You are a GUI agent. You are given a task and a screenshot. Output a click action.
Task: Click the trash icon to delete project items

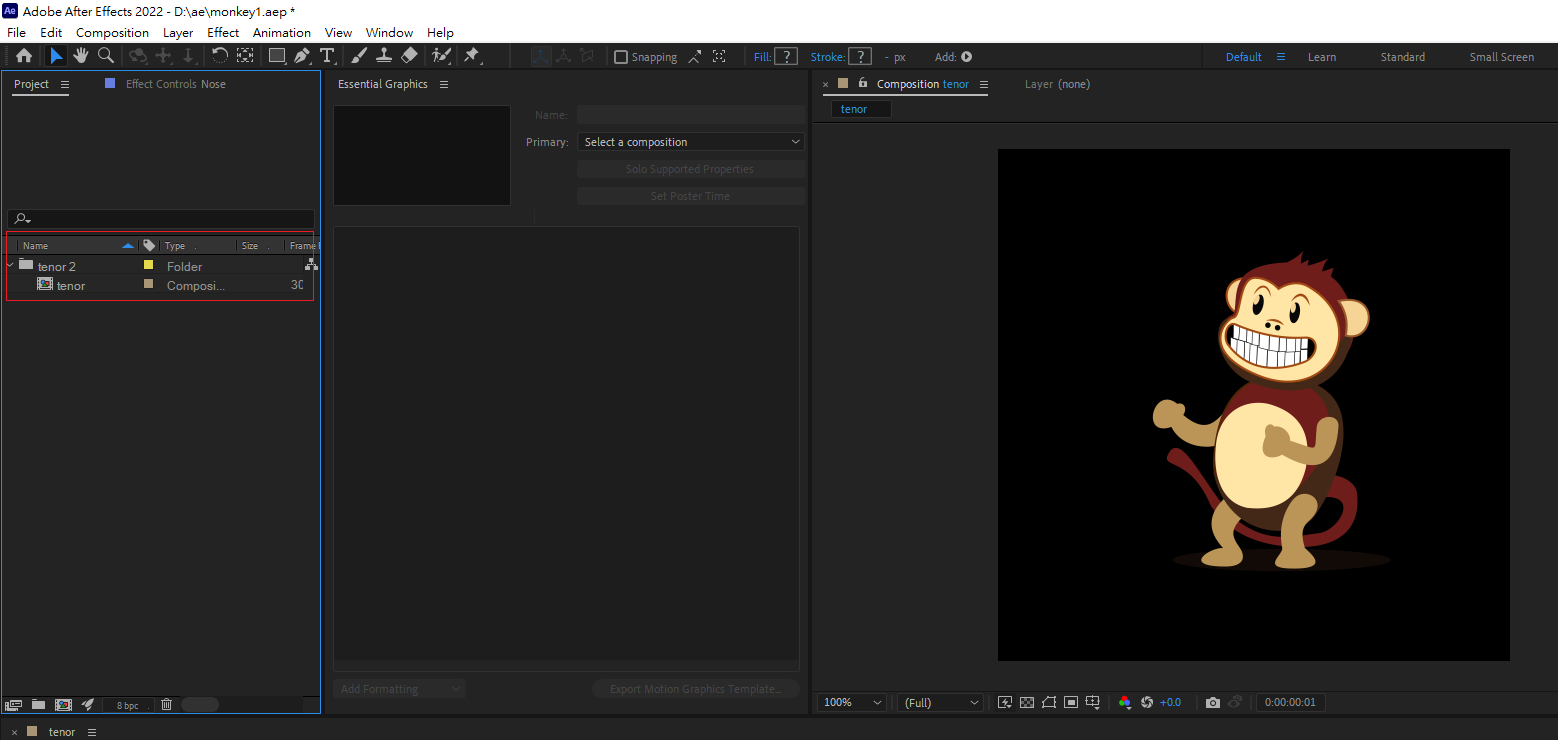167,705
